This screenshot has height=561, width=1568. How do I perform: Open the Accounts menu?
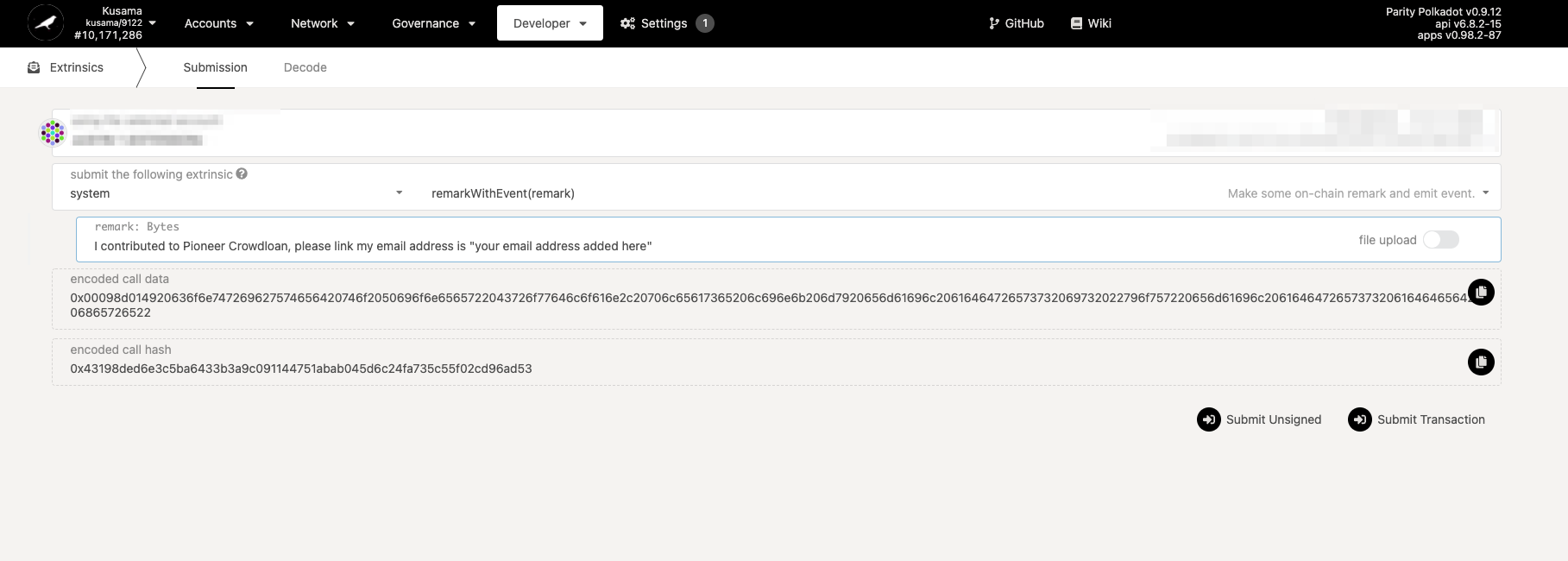click(219, 23)
